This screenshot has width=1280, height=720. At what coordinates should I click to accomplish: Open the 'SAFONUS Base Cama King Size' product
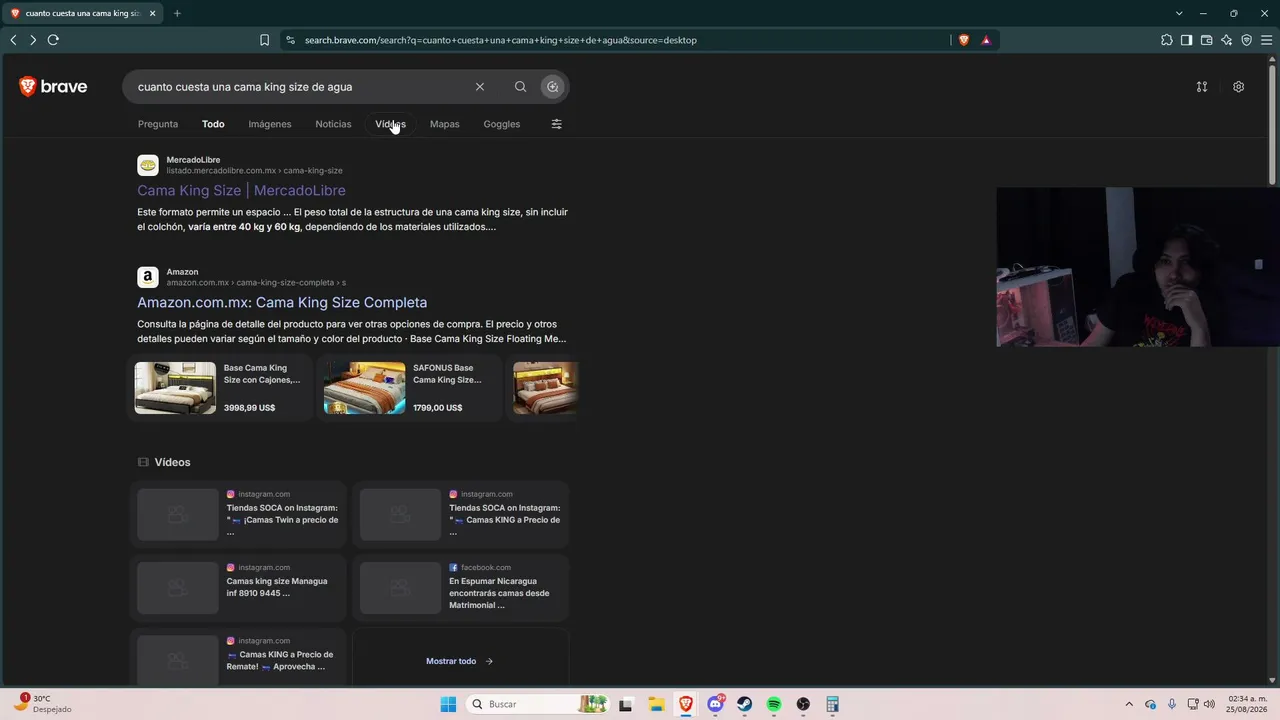coord(410,388)
